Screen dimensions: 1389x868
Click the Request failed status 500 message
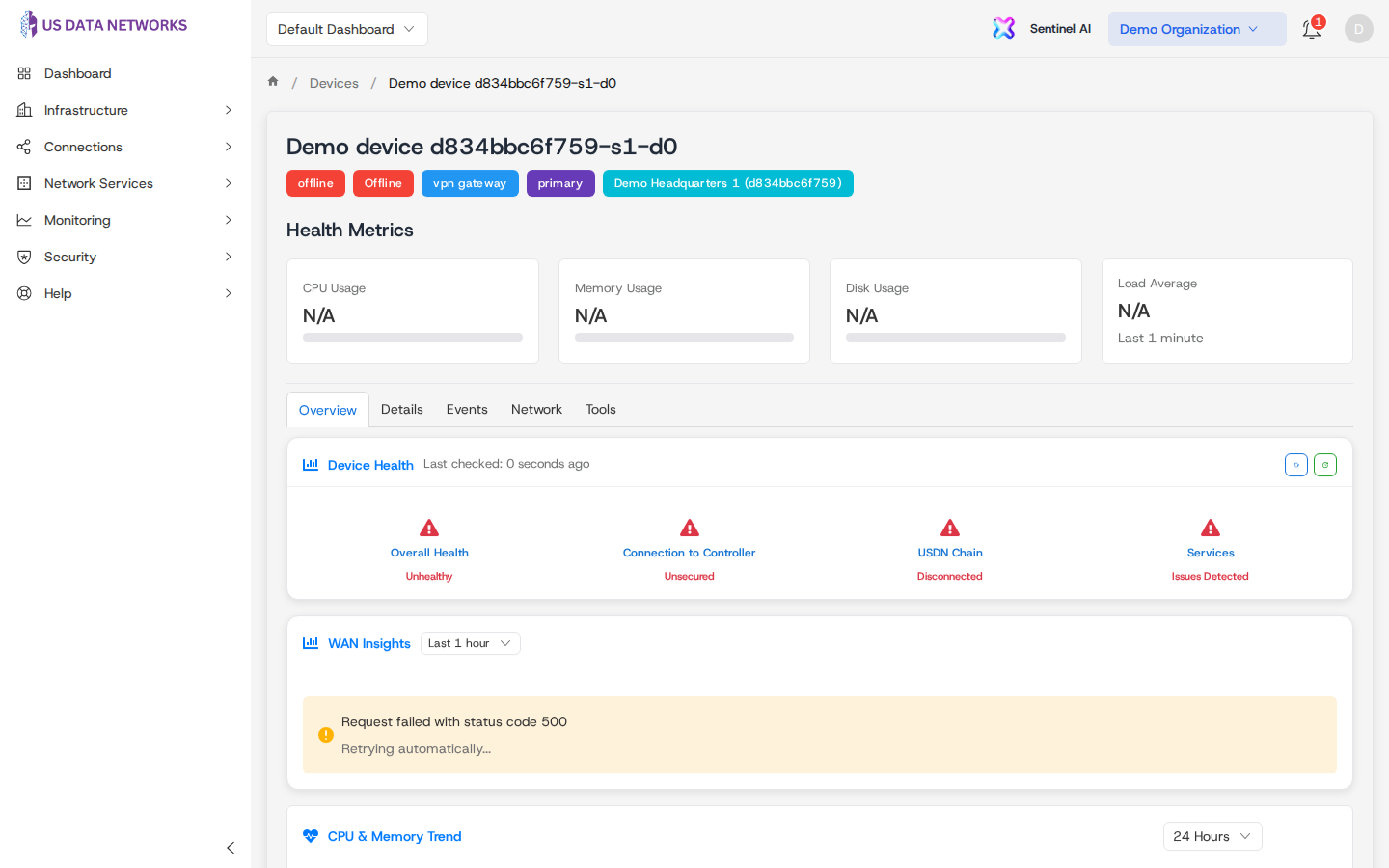(x=454, y=721)
